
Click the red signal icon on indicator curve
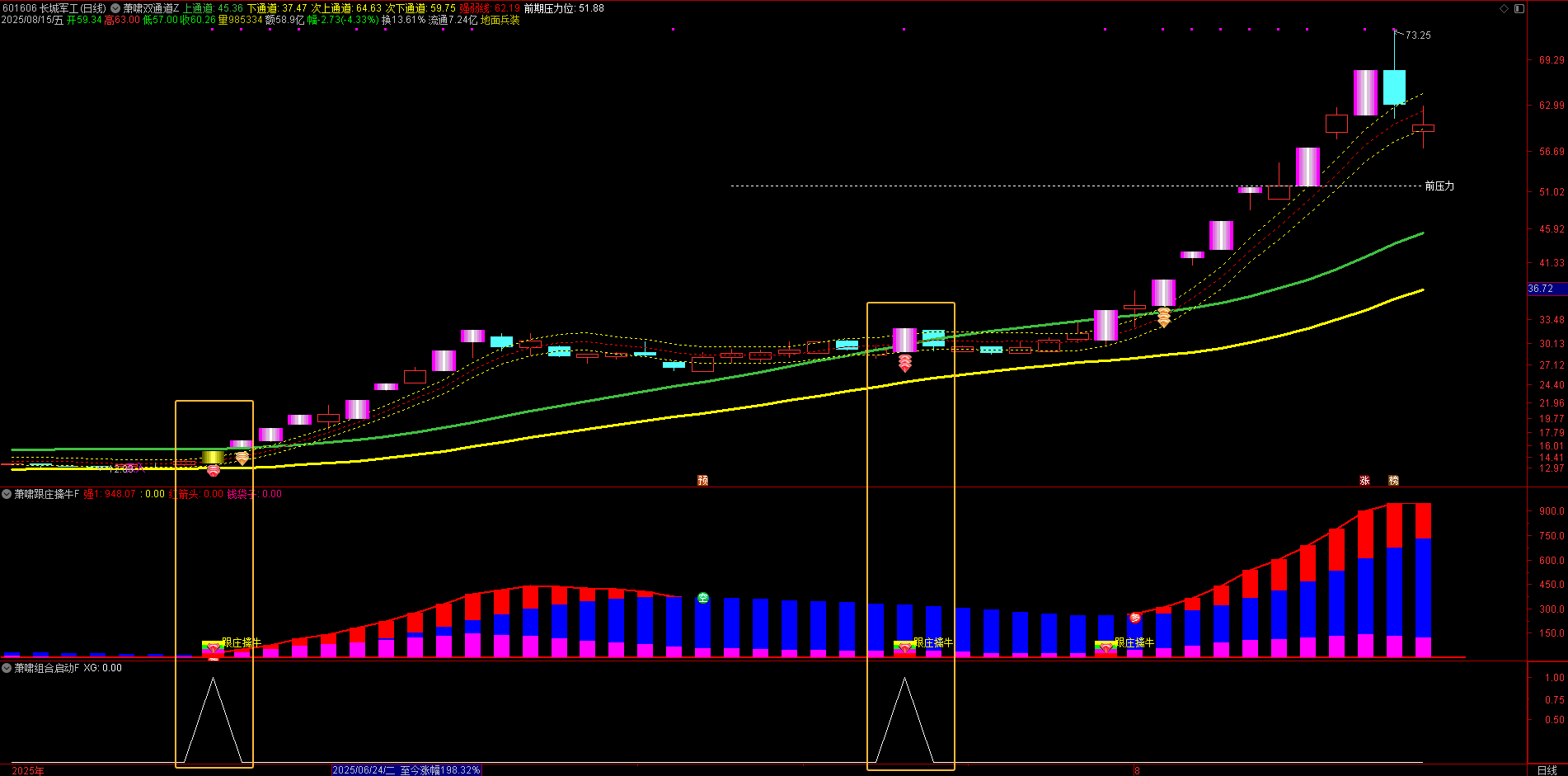1134,618
